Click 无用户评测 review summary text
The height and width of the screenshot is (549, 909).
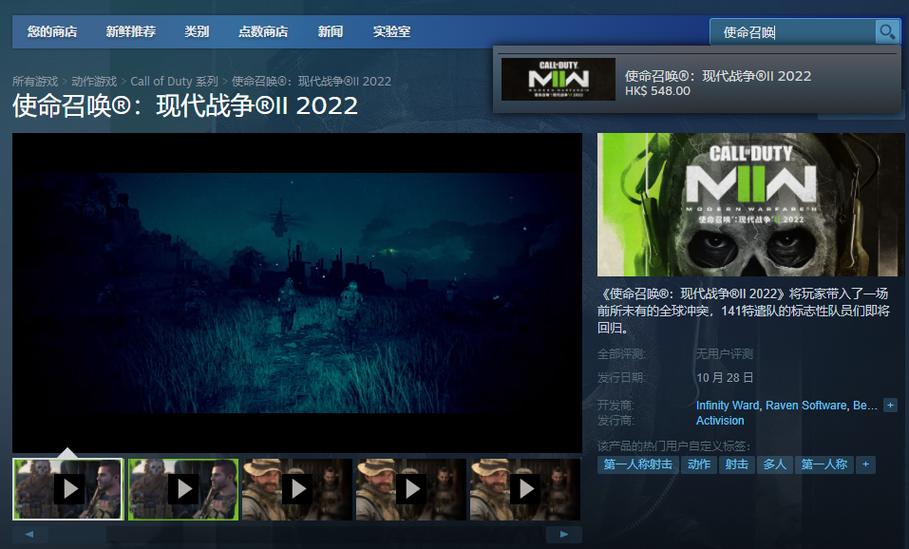725,354
